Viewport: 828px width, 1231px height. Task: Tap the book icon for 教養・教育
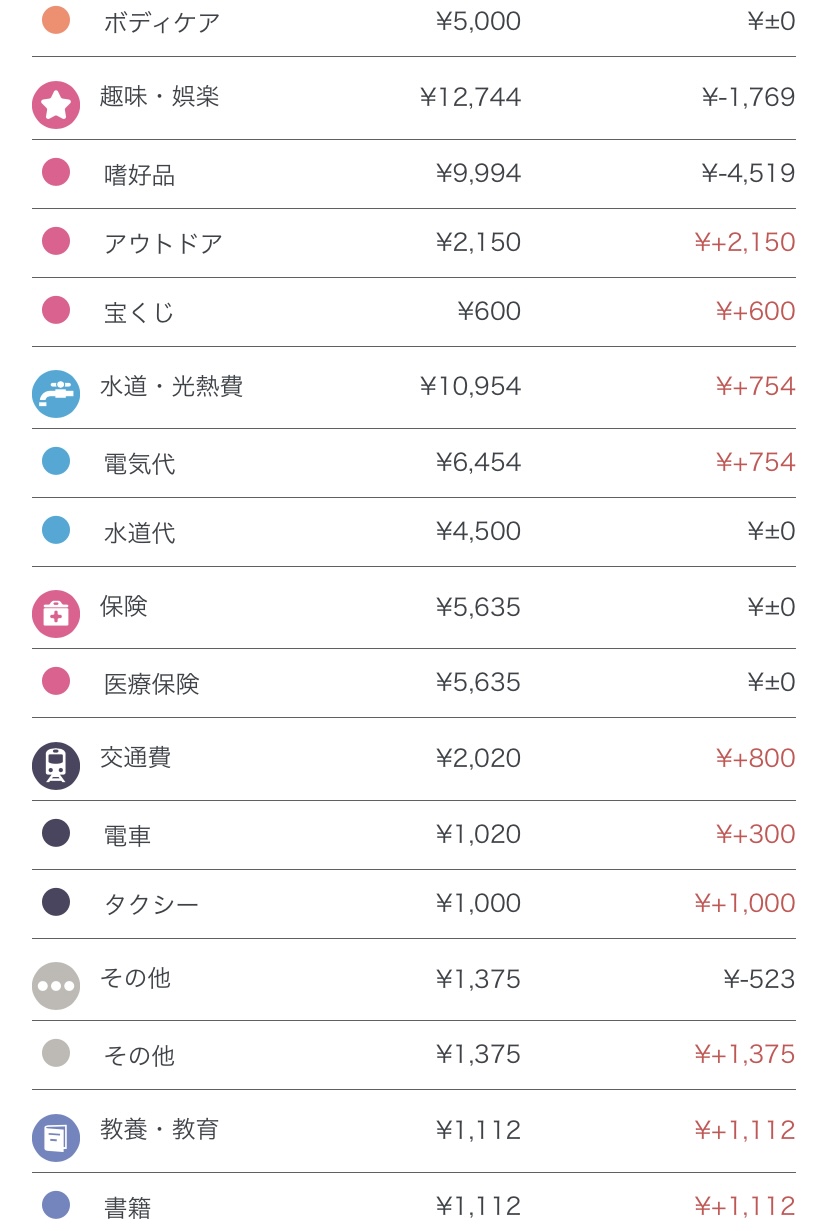coord(56,1138)
